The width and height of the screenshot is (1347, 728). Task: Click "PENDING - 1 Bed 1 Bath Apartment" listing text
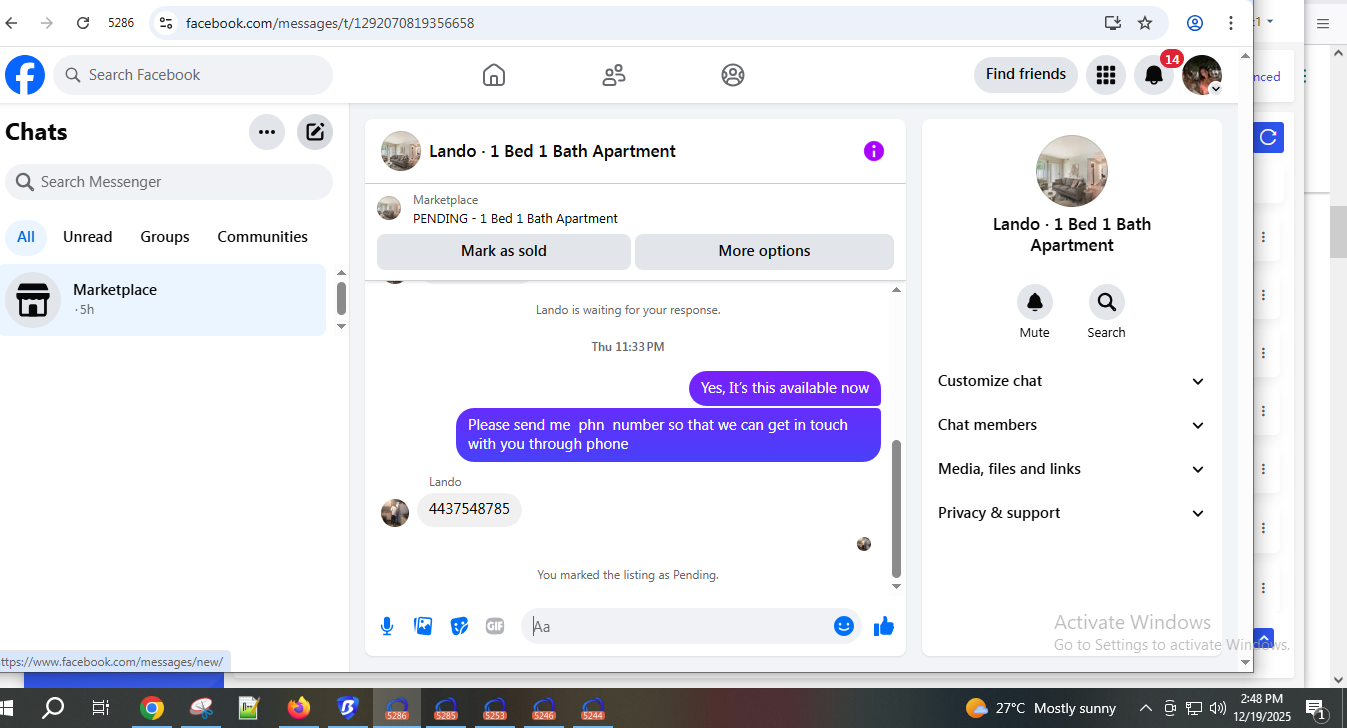515,218
